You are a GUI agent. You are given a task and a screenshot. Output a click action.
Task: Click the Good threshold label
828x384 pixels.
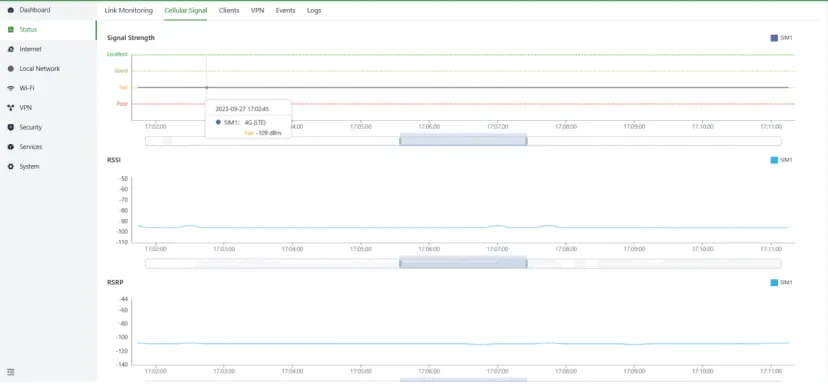click(x=121, y=71)
